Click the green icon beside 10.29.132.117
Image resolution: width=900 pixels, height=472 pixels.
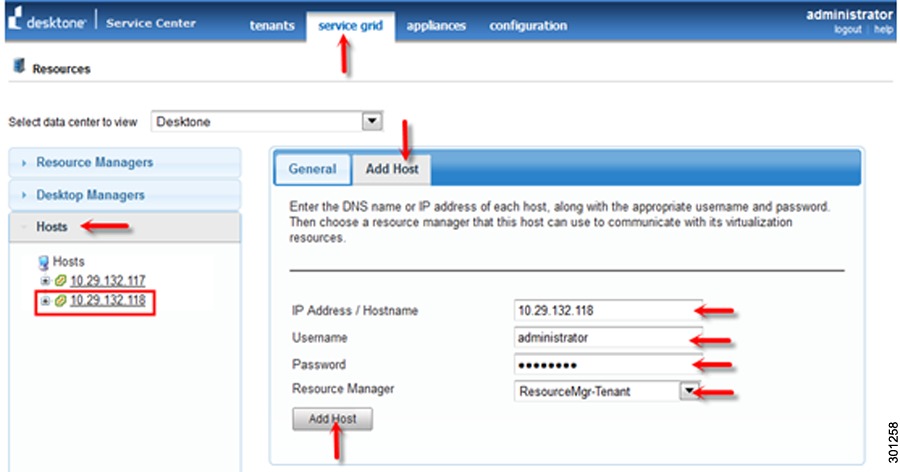pos(60,281)
